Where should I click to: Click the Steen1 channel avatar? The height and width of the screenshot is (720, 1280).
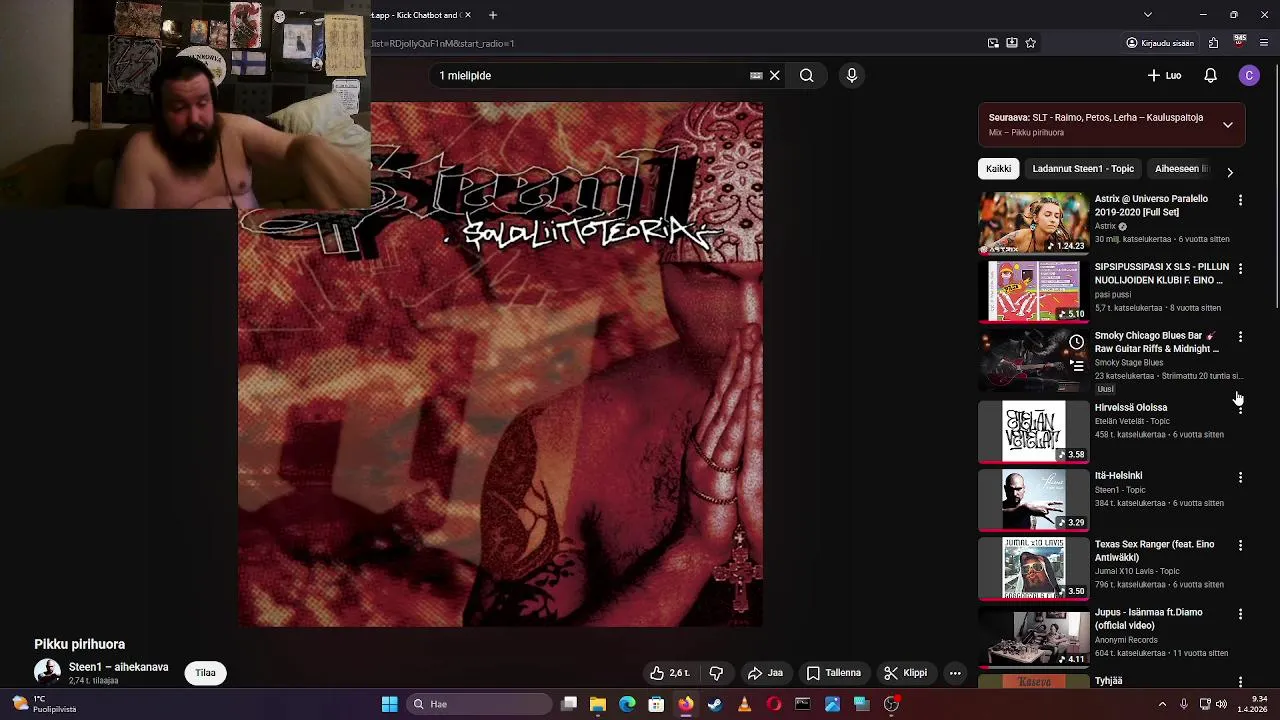pos(47,673)
